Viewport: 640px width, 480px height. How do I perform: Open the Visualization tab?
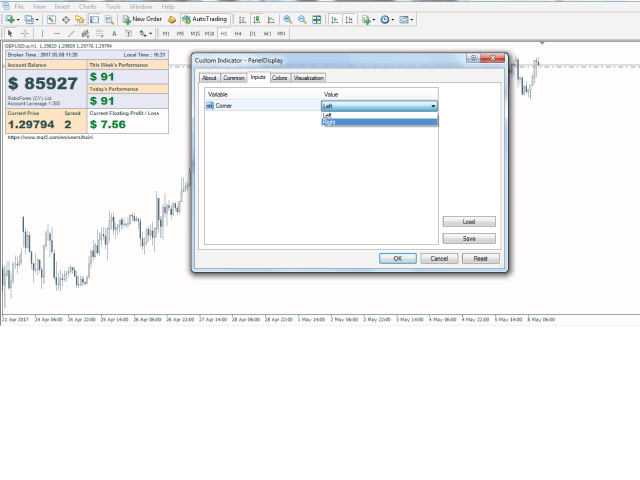click(x=309, y=77)
